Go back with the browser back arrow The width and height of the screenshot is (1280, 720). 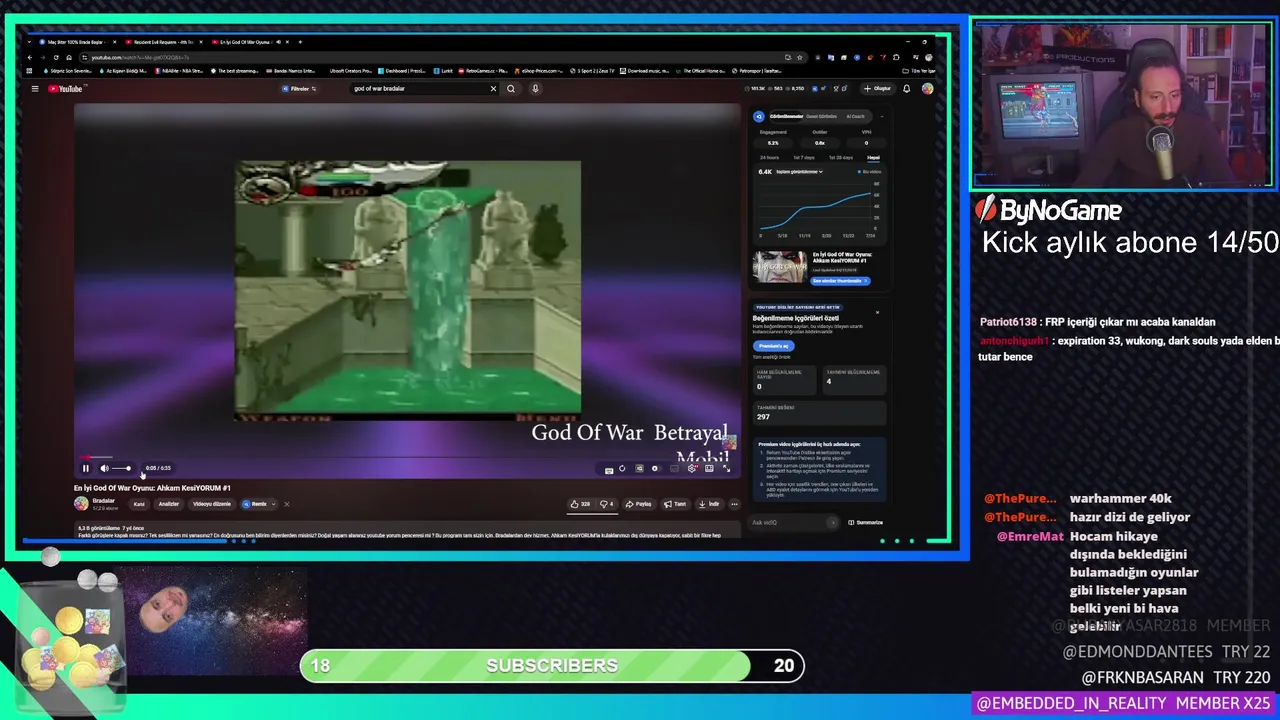30,57
